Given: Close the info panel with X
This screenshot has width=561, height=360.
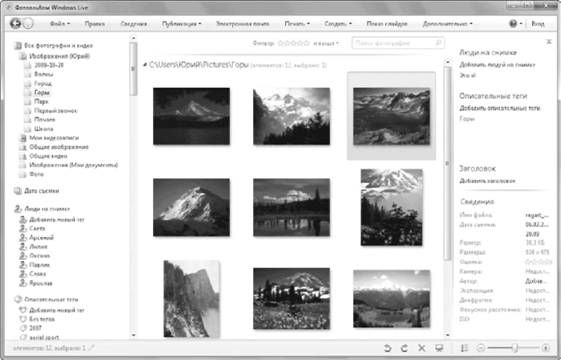Looking at the screenshot, I should point(549,42).
